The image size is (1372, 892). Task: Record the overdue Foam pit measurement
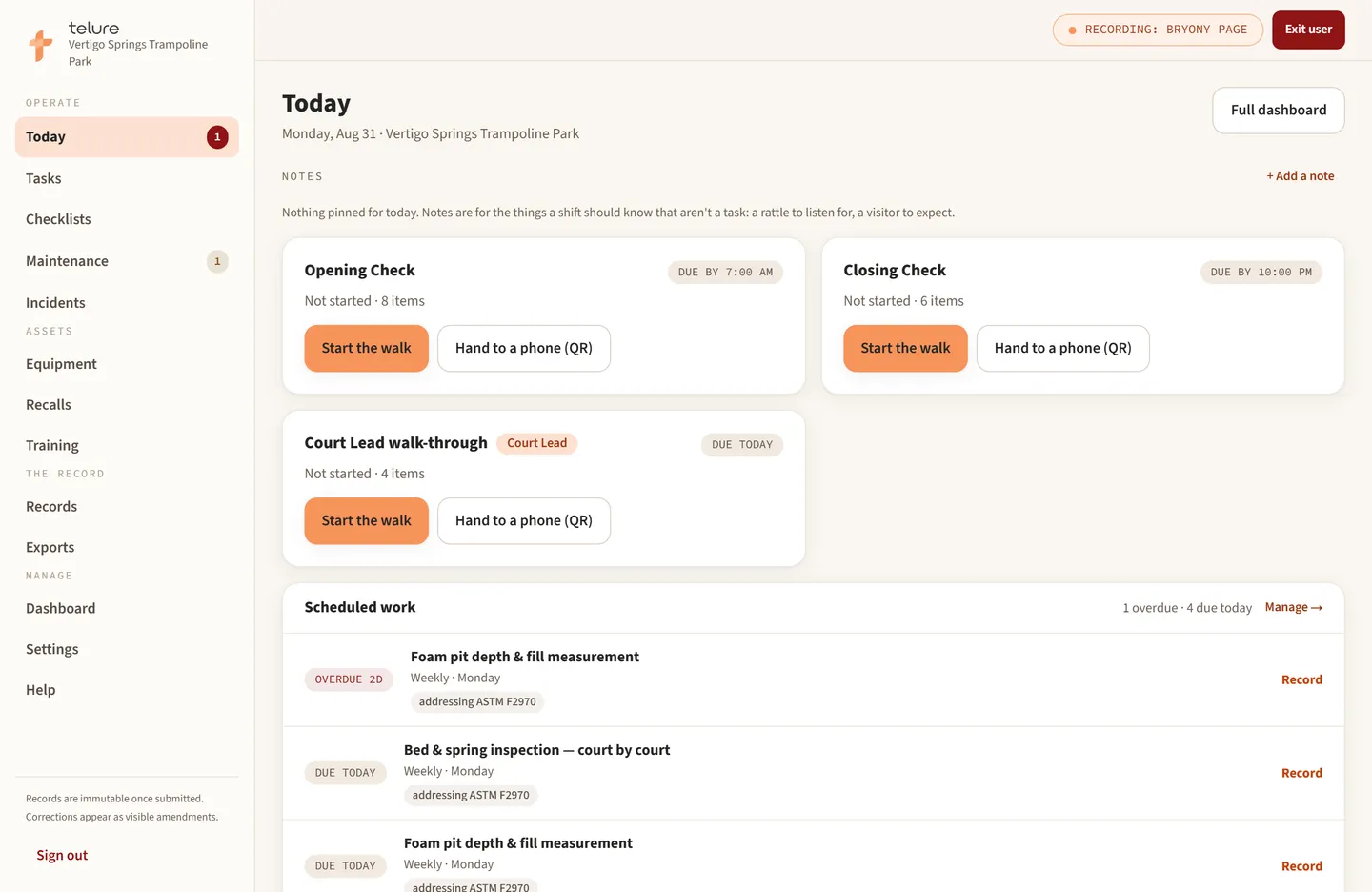[1301, 680]
